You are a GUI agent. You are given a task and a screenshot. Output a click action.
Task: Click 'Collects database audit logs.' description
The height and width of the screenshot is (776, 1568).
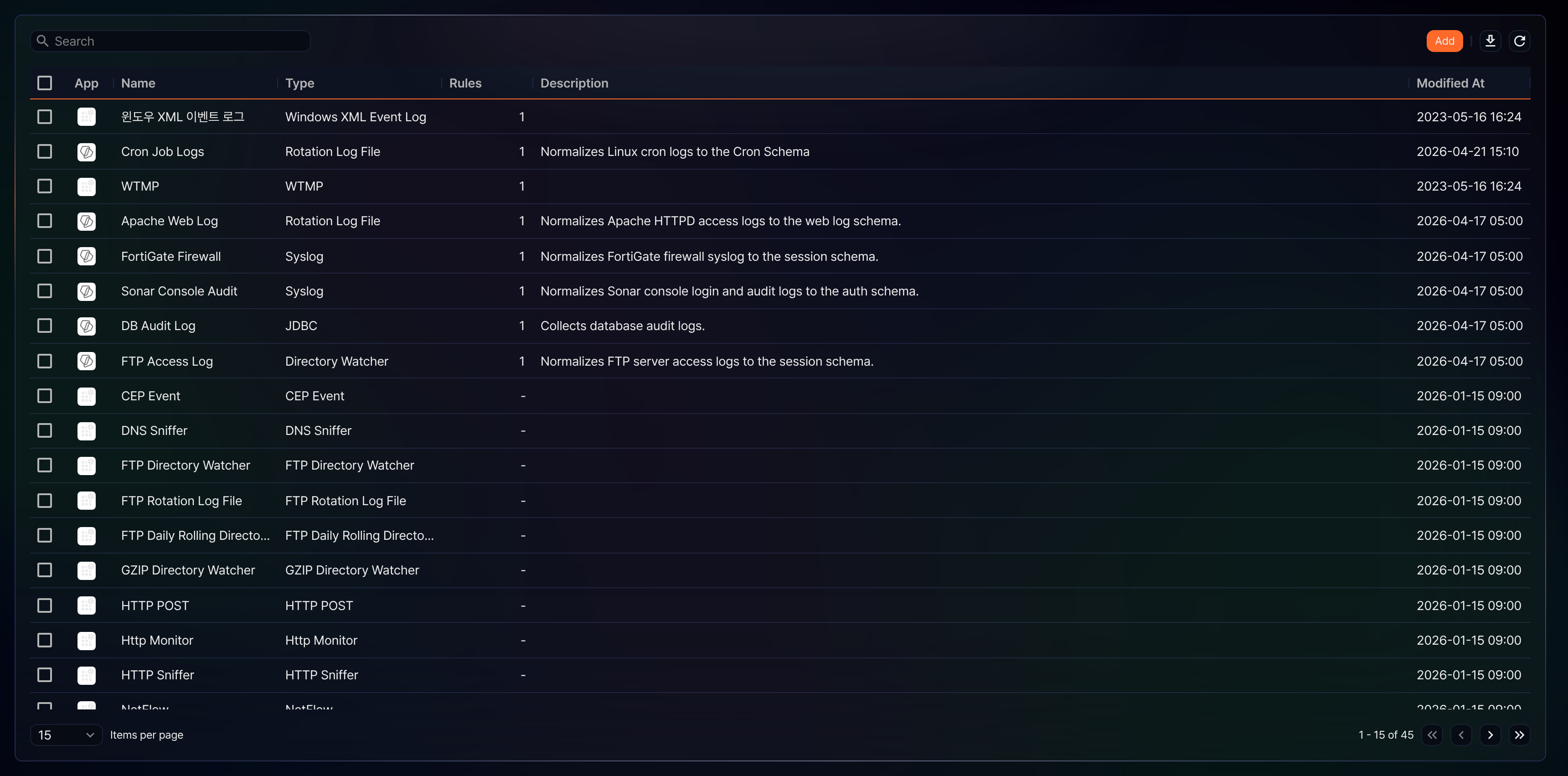622,326
